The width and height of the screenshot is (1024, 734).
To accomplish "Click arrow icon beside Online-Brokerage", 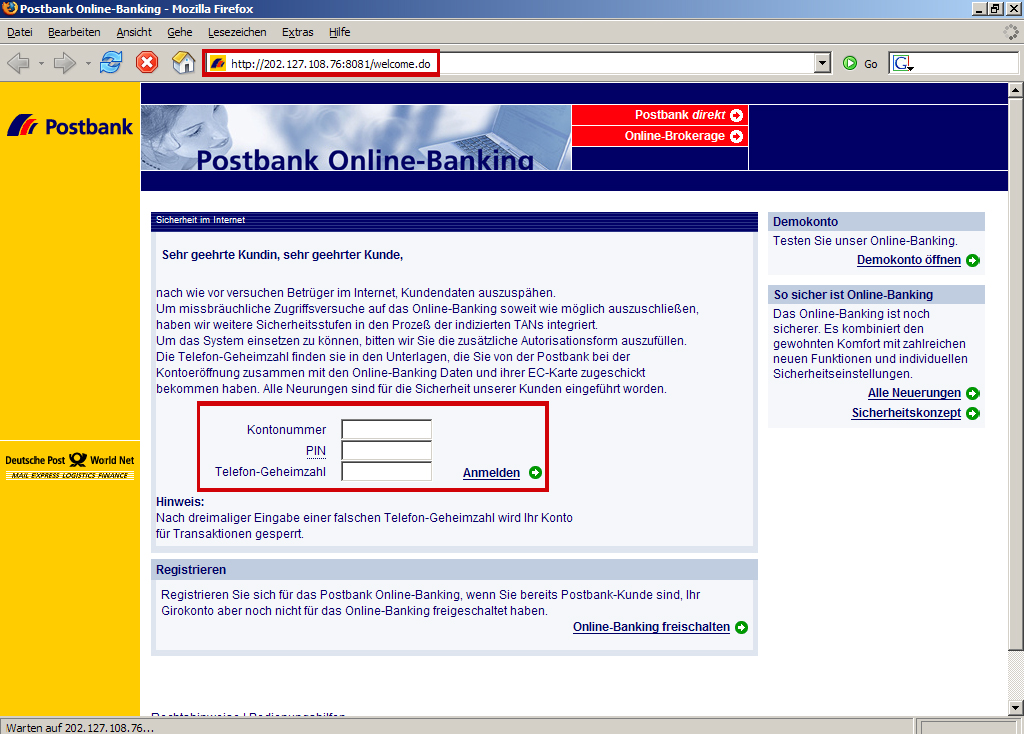I will [737, 136].
